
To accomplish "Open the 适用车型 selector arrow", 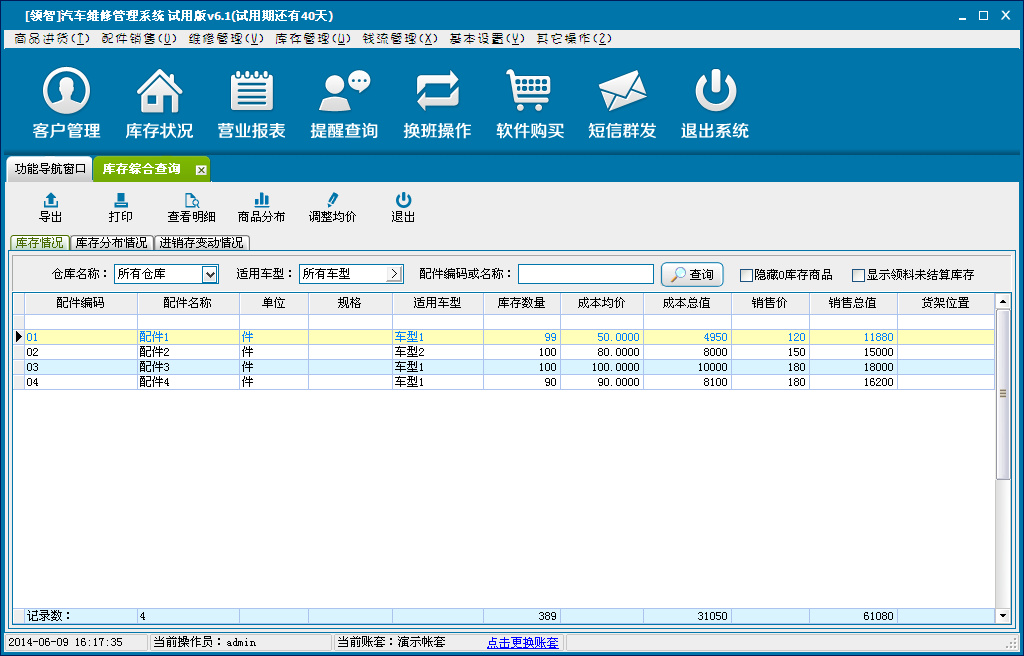I will pyautogui.click(x=394, y=274).
